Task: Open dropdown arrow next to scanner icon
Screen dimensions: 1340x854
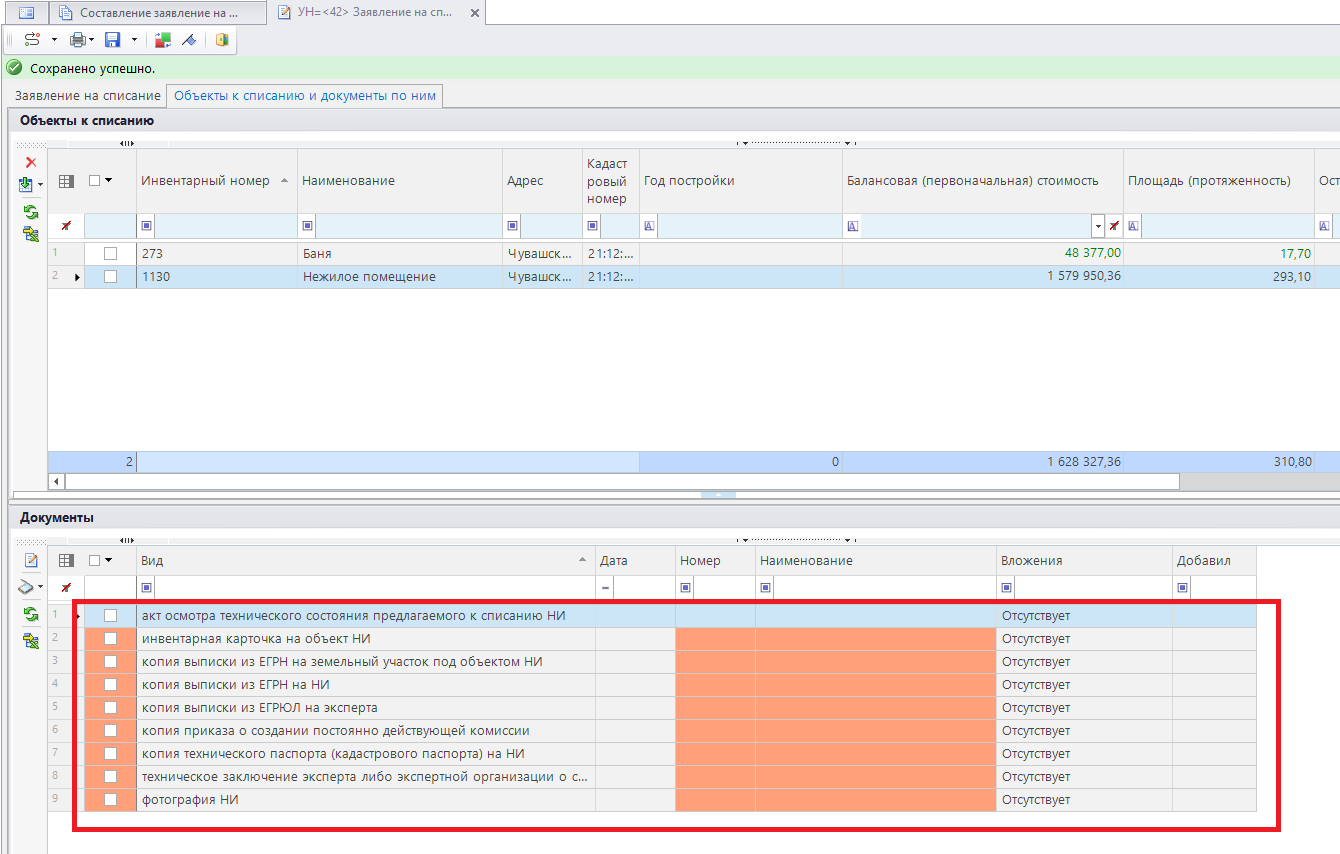Action: (x=41, y=586)
